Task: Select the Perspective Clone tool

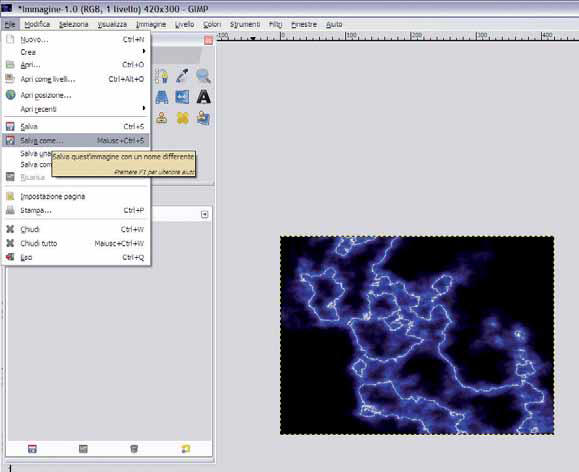Action: 203,118
